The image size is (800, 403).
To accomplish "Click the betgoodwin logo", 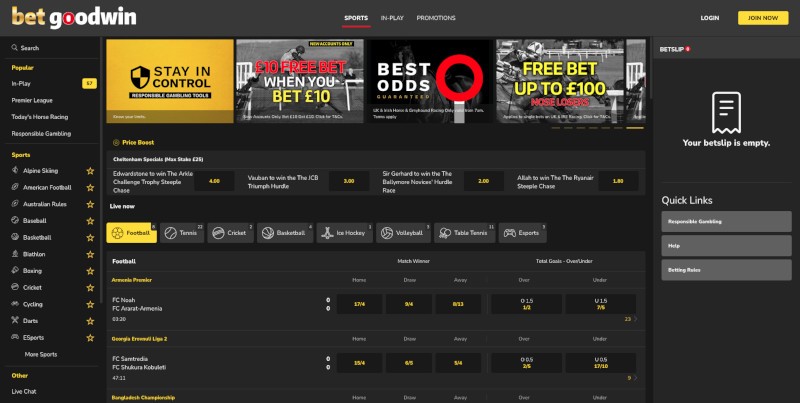I will tap(54, 17).
